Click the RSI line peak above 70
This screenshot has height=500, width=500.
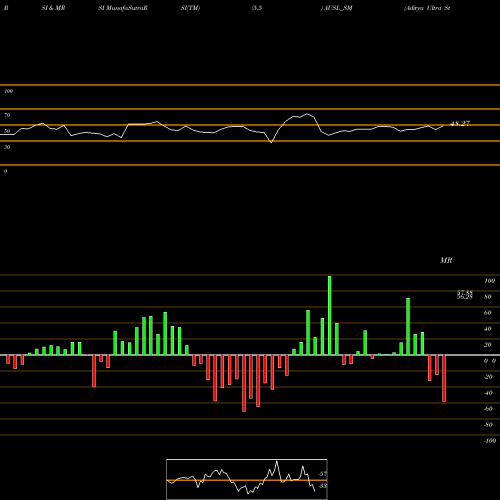pyautogui.click(x=307, y=114)
